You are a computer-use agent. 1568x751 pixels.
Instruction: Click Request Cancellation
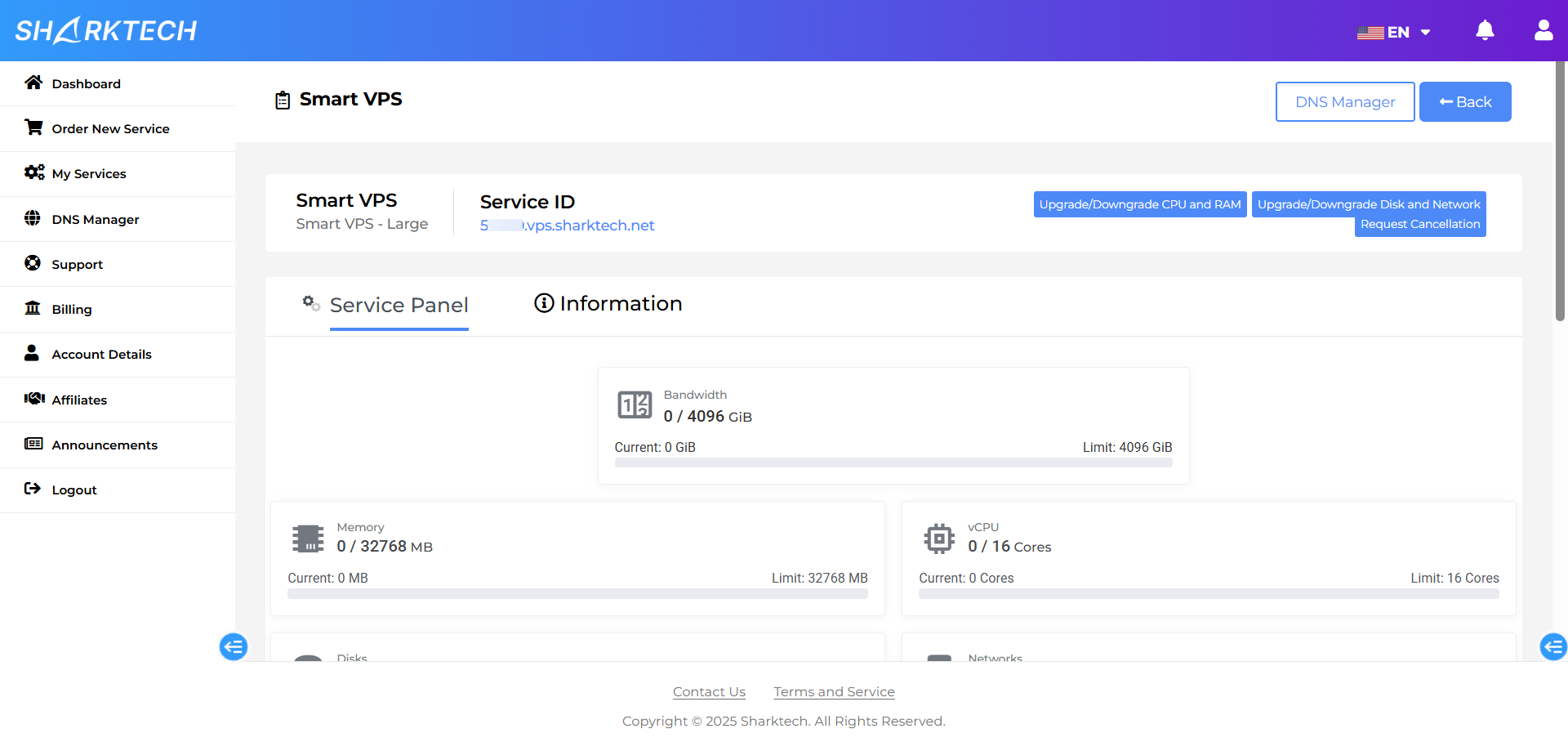pos(1420,225)
